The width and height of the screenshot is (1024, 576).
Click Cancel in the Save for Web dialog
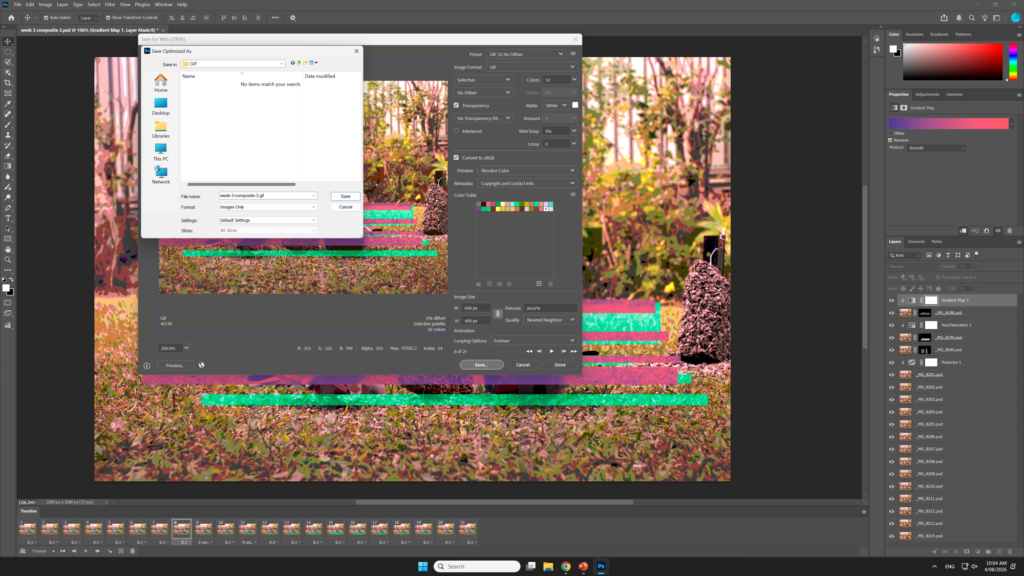click(x=523, y=364)
